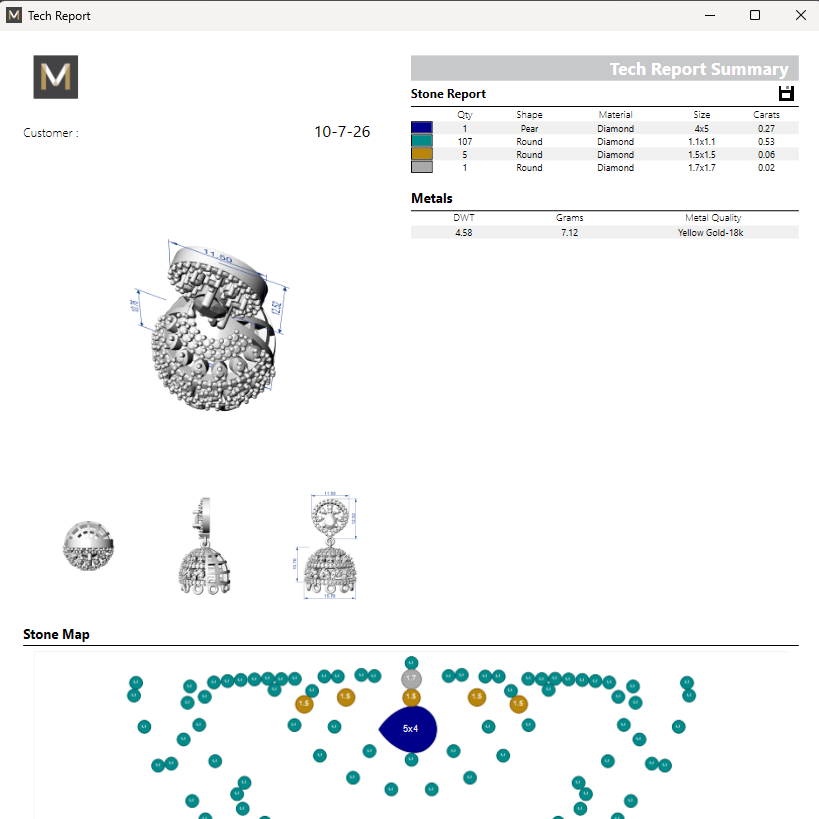Click the Metals heading
Image resolution: width=819 pixels, height=819 pixels.
pyautogui.click(x=431, y=198)
